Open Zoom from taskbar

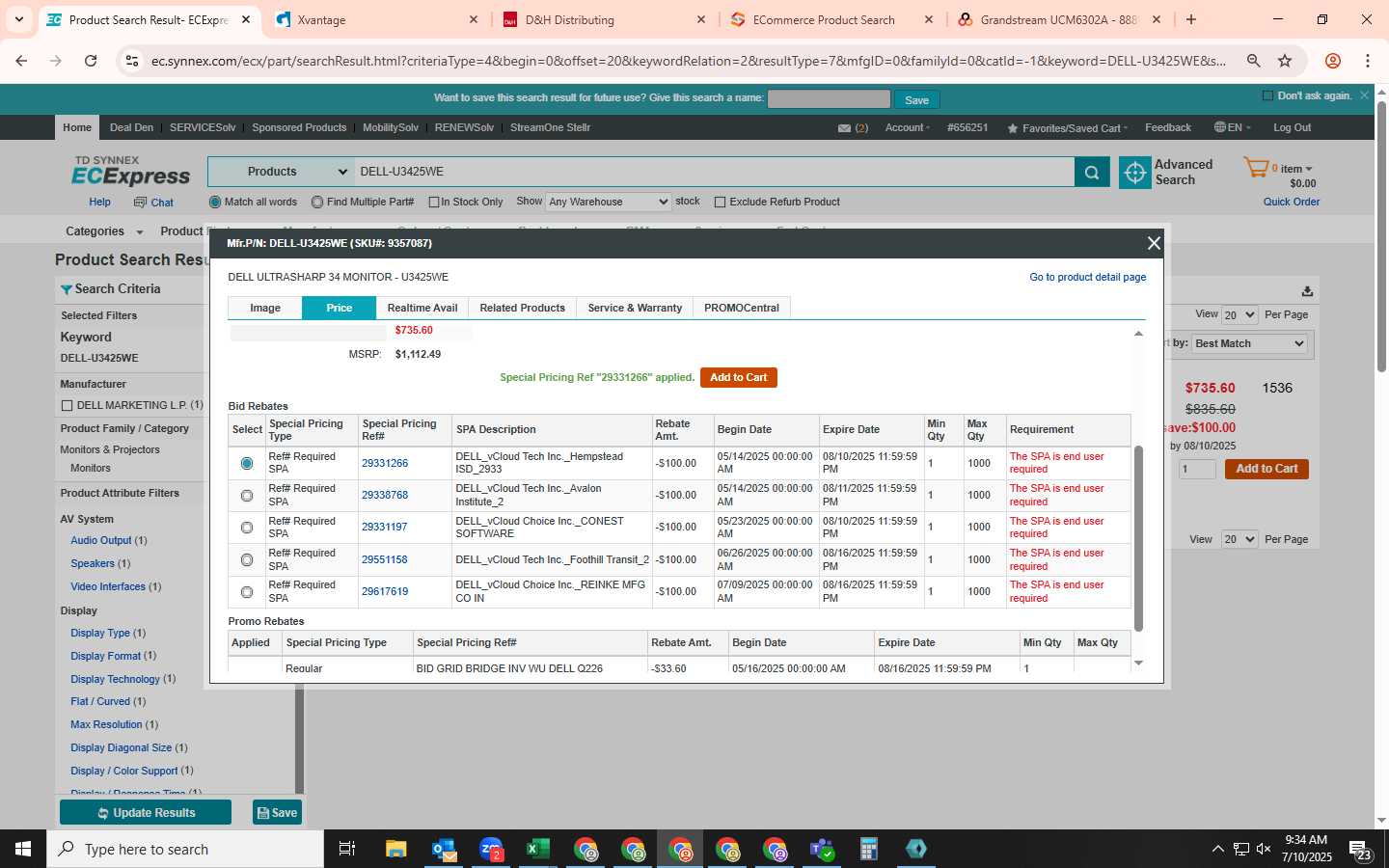[x=491, y=849]
